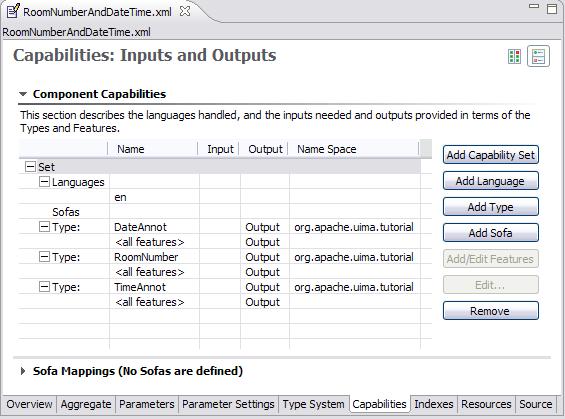565x419 pixels.
Task: Click the Add Language button
Action: [491, 181]
